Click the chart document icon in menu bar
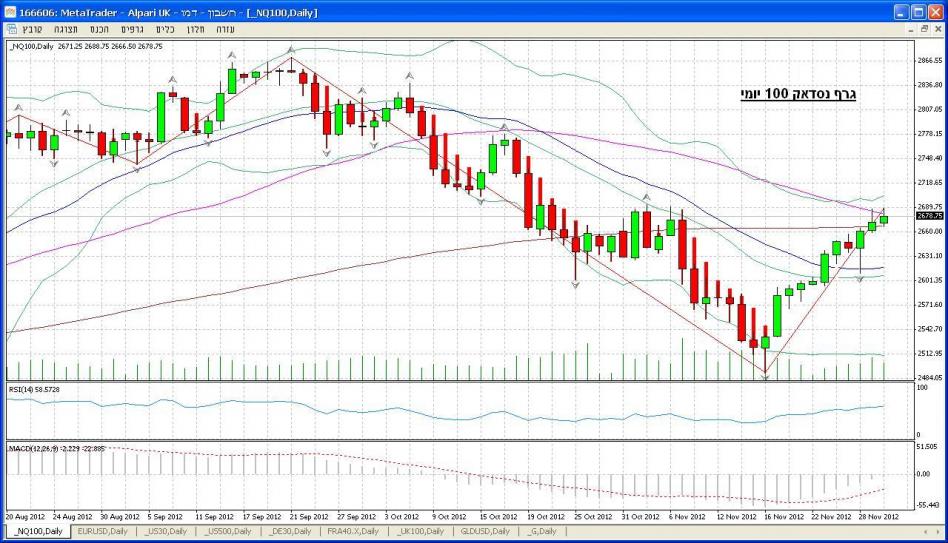 [10, 28]
